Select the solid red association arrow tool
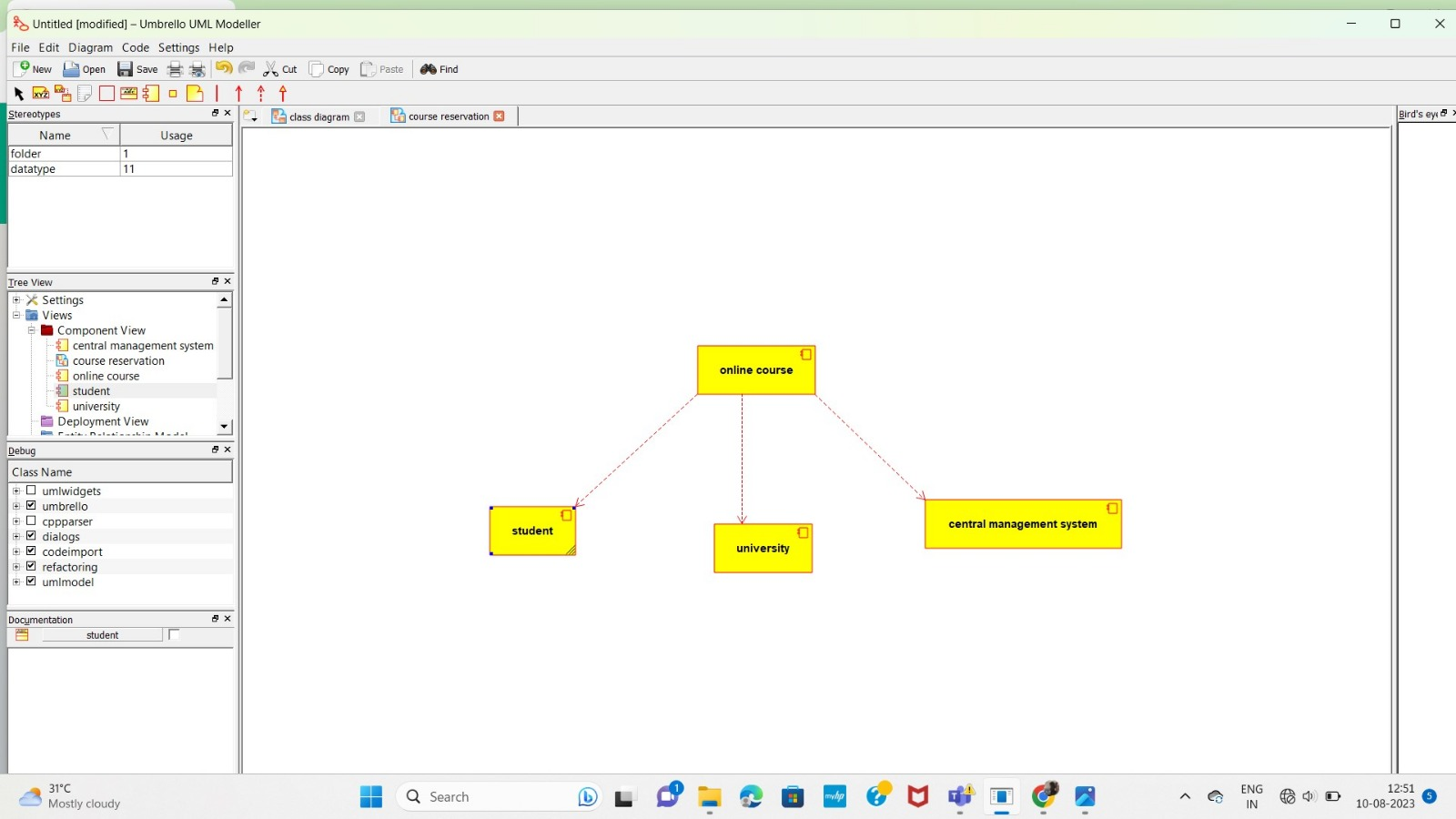Image resolution: width=1456 pixels, height=819 pixels. (239, 94)
